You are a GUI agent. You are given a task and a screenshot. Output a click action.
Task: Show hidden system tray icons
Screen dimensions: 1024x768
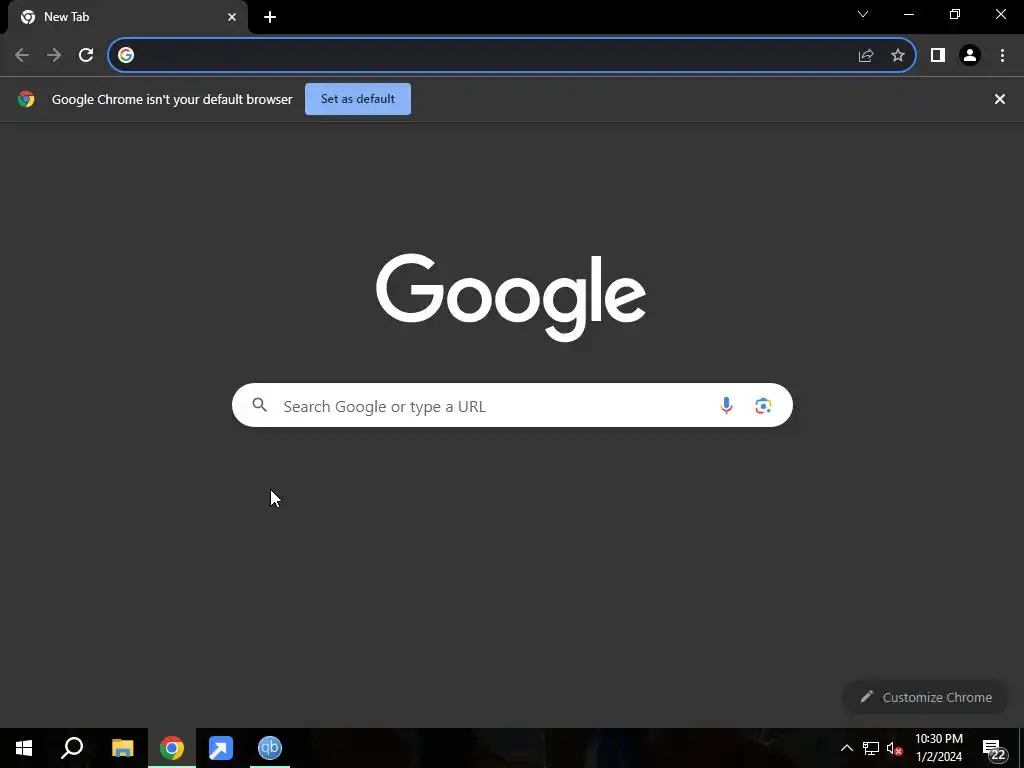point(846,748)
